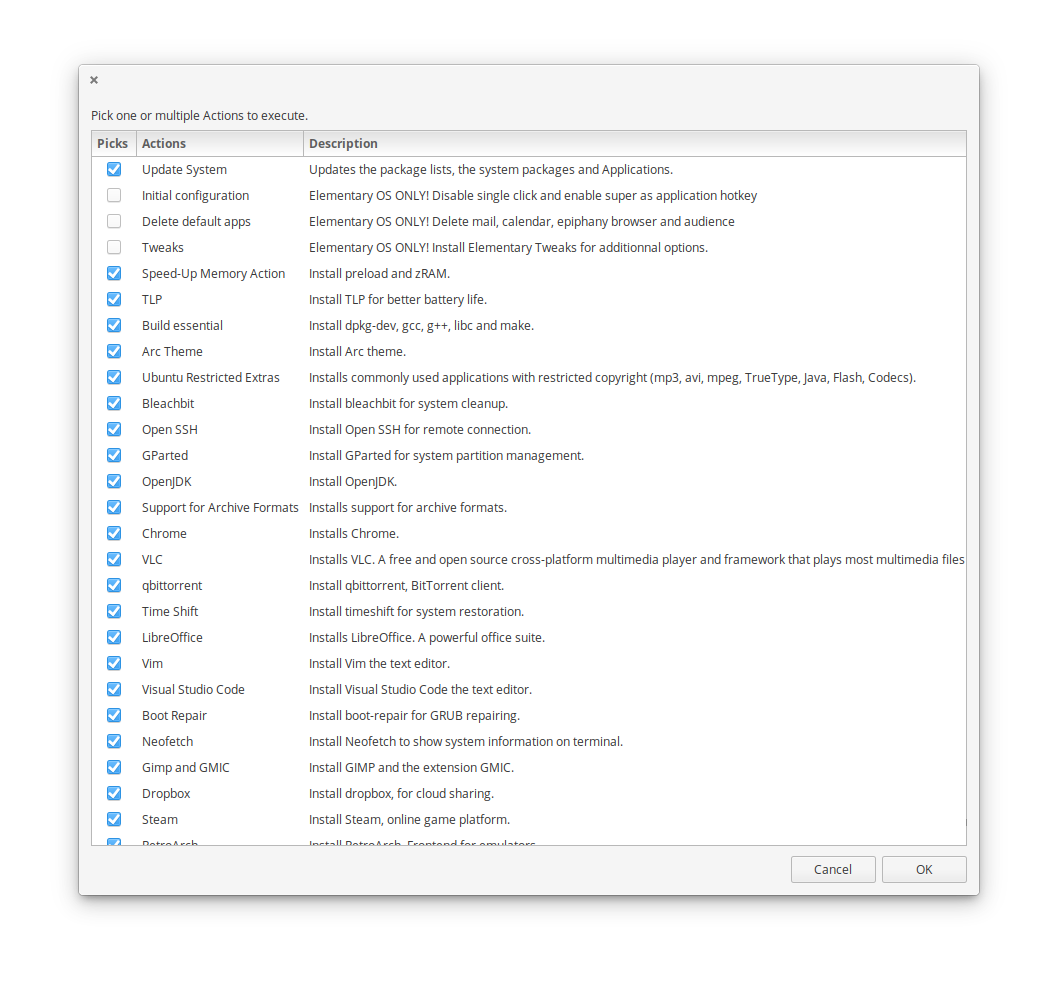This screenshot has width=1058, height=988.
Task: Disable the Boot Repair checkbox
Action: coord(114,715)
